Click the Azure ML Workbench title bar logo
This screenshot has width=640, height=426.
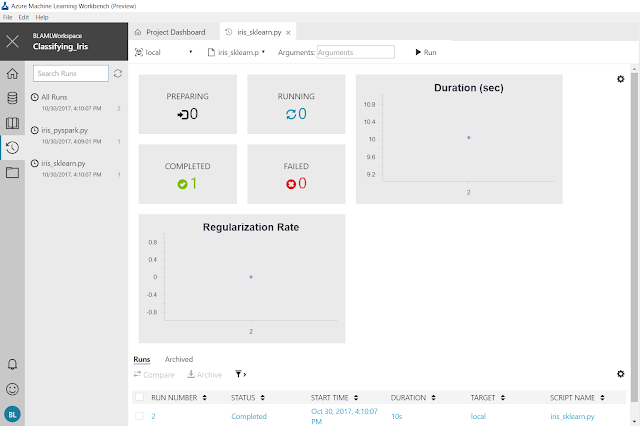[x=5, y=6]
